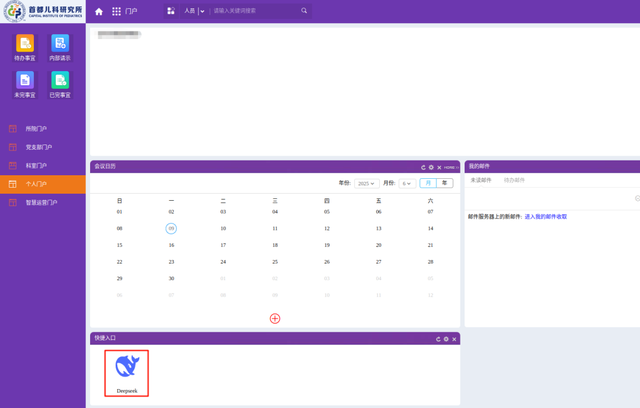Switch calendar to 年 view
Viewport: 640px width, 408px height.
click(445, 183)
